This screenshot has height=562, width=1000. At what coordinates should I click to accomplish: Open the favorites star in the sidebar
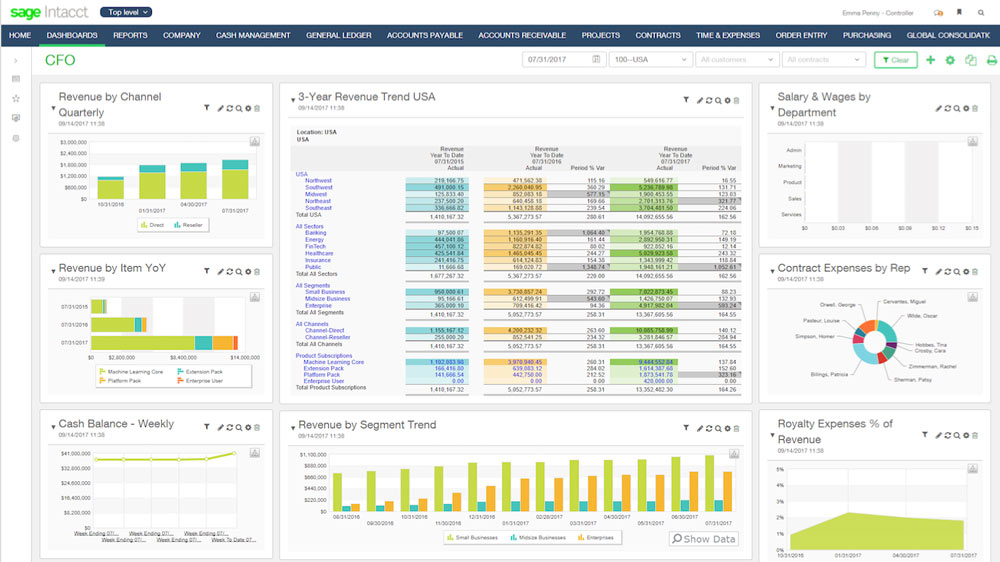16,98
